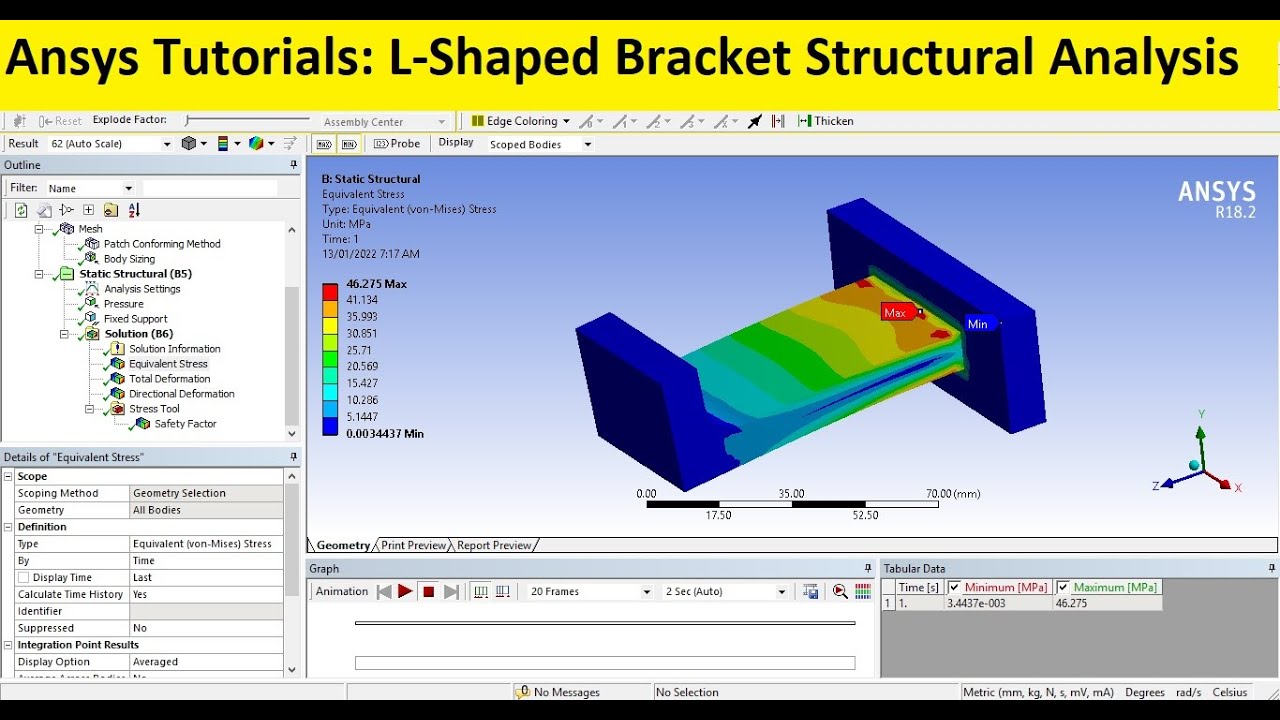Go to previous animation frame
Image resolution: width=1280 pixels, height=720 pixels.
point(383,592)
